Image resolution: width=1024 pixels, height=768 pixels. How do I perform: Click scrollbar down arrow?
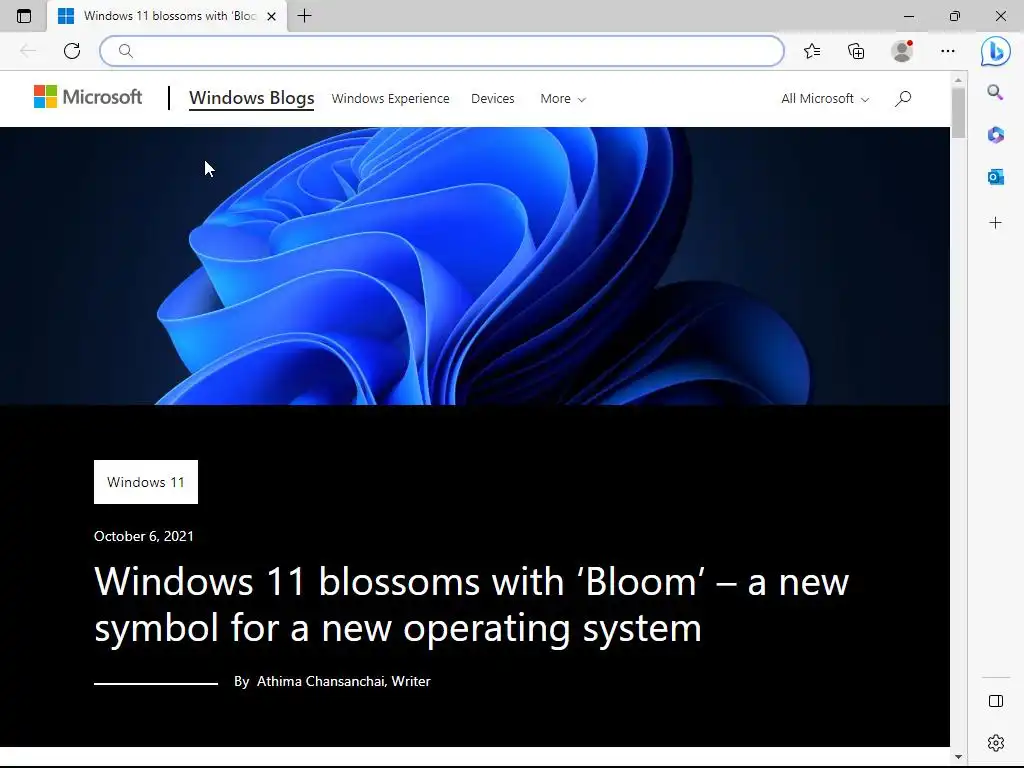958,757
